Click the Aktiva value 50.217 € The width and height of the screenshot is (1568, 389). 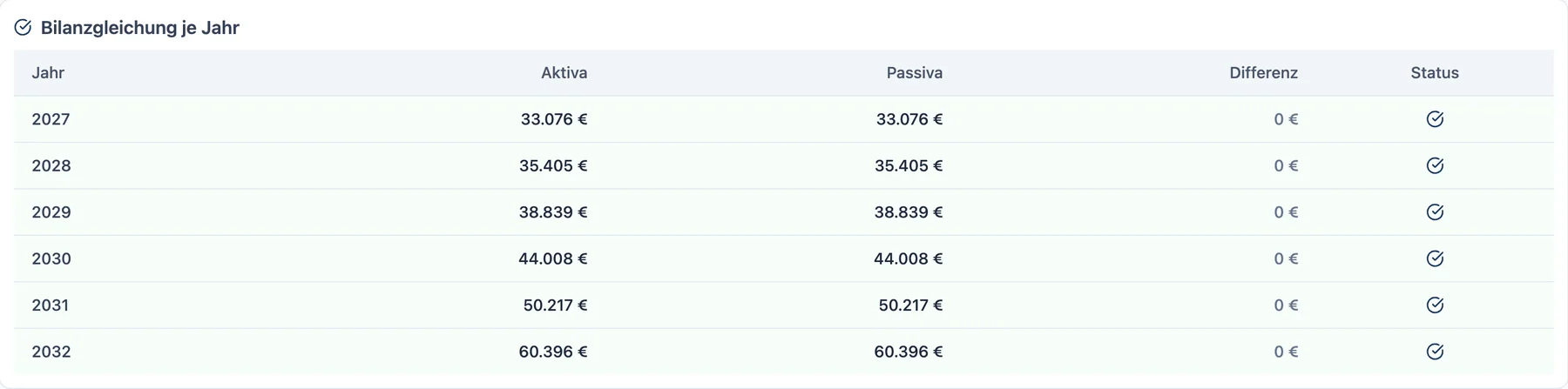pyautogui.click(x=555, y=305)
